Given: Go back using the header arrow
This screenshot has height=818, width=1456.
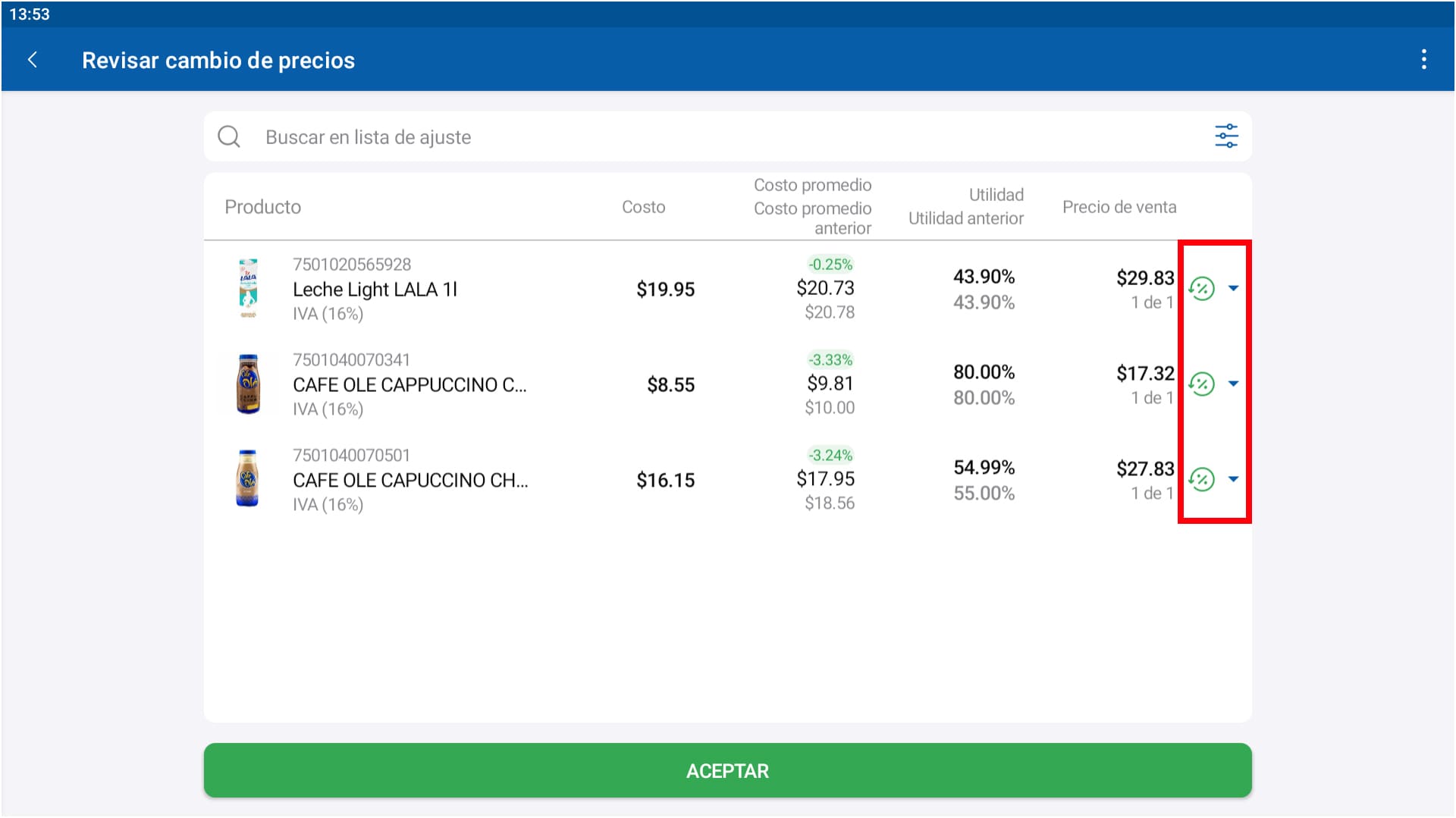Looking at the screenshot, I should pyautogui.click(x=33, y=60).
